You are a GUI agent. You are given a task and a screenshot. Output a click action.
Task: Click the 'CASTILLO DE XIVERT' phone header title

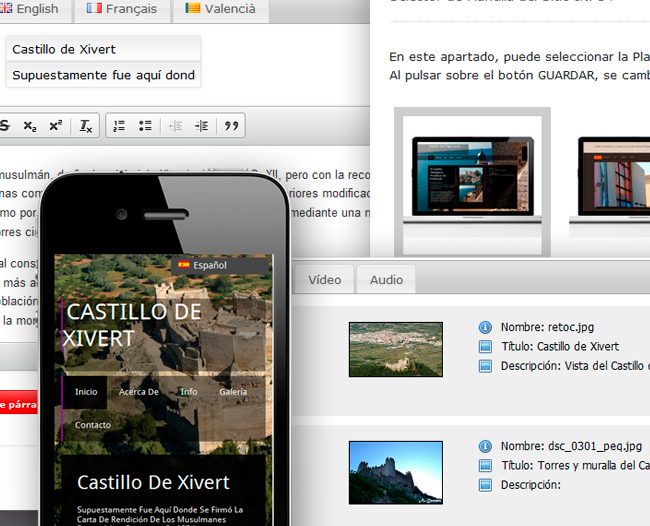coord(133,325)
